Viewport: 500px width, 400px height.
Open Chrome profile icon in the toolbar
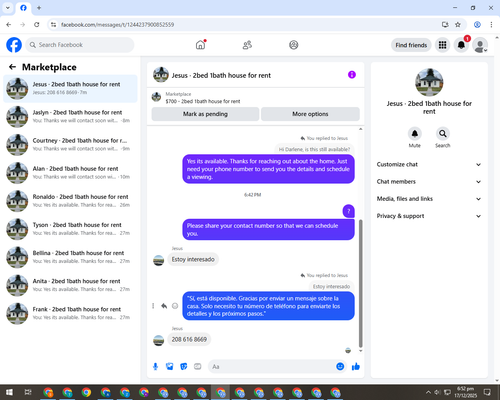[477, 24]
